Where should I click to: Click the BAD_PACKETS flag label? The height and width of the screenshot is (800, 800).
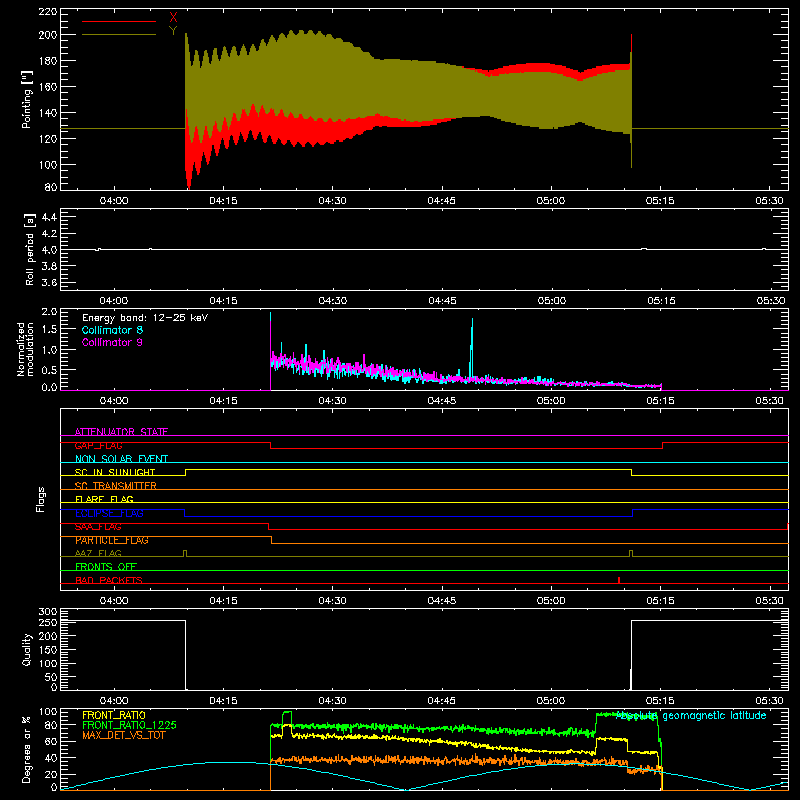[x=109, y=580]
